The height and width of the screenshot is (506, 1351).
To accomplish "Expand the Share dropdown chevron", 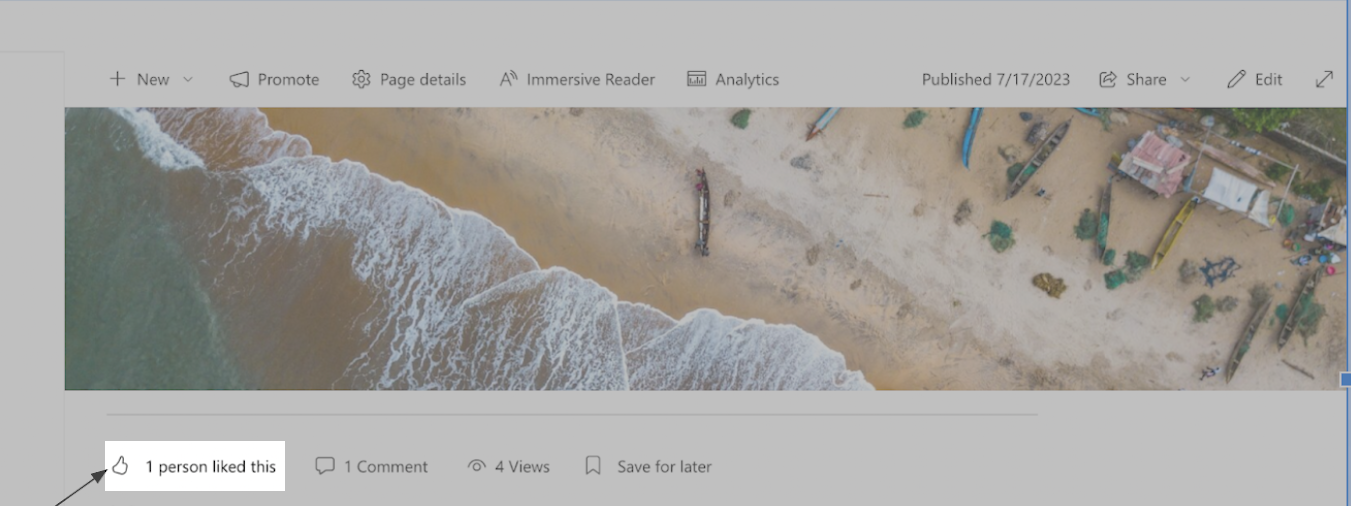I will pos(1186,79).
